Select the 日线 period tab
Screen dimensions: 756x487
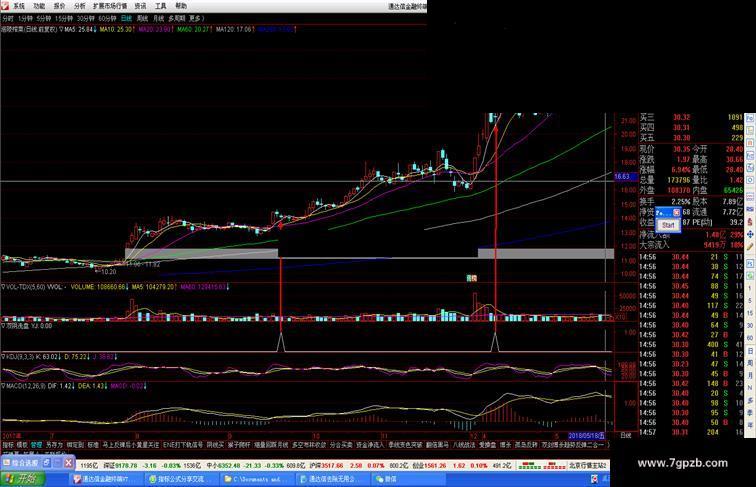[x=126, y=18]
